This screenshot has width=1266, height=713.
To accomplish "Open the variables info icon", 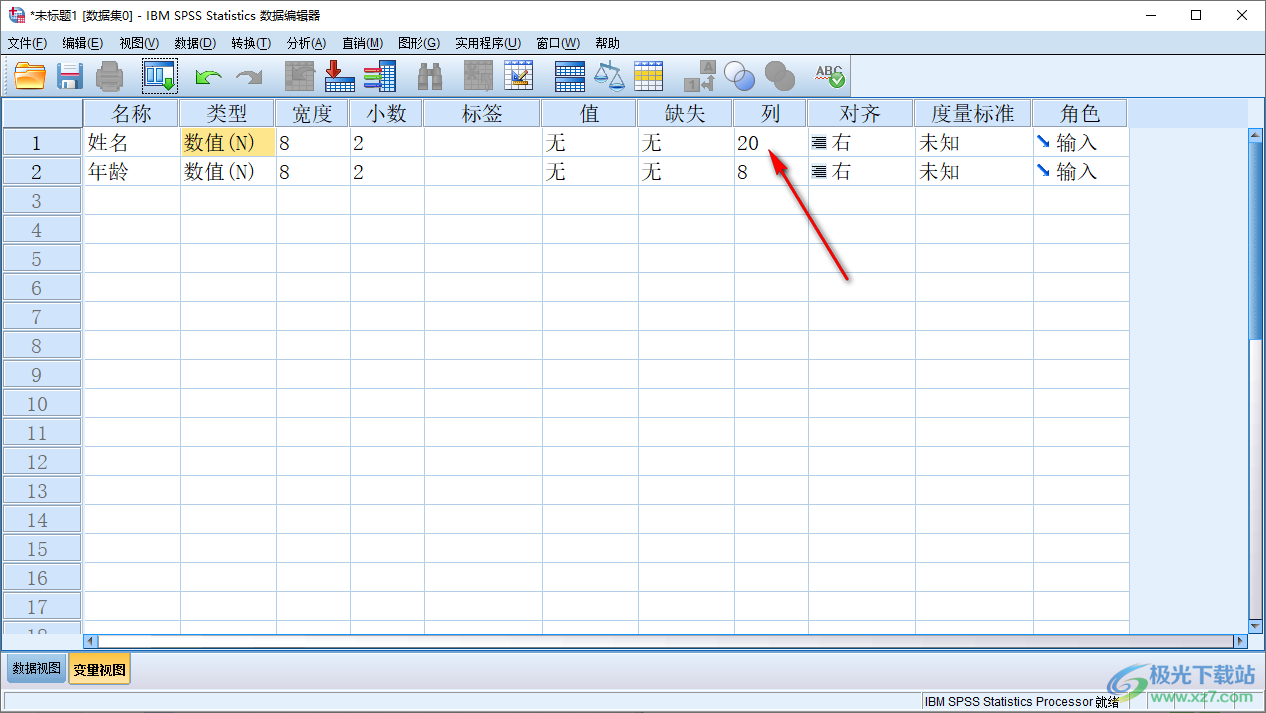I will 380,76.
